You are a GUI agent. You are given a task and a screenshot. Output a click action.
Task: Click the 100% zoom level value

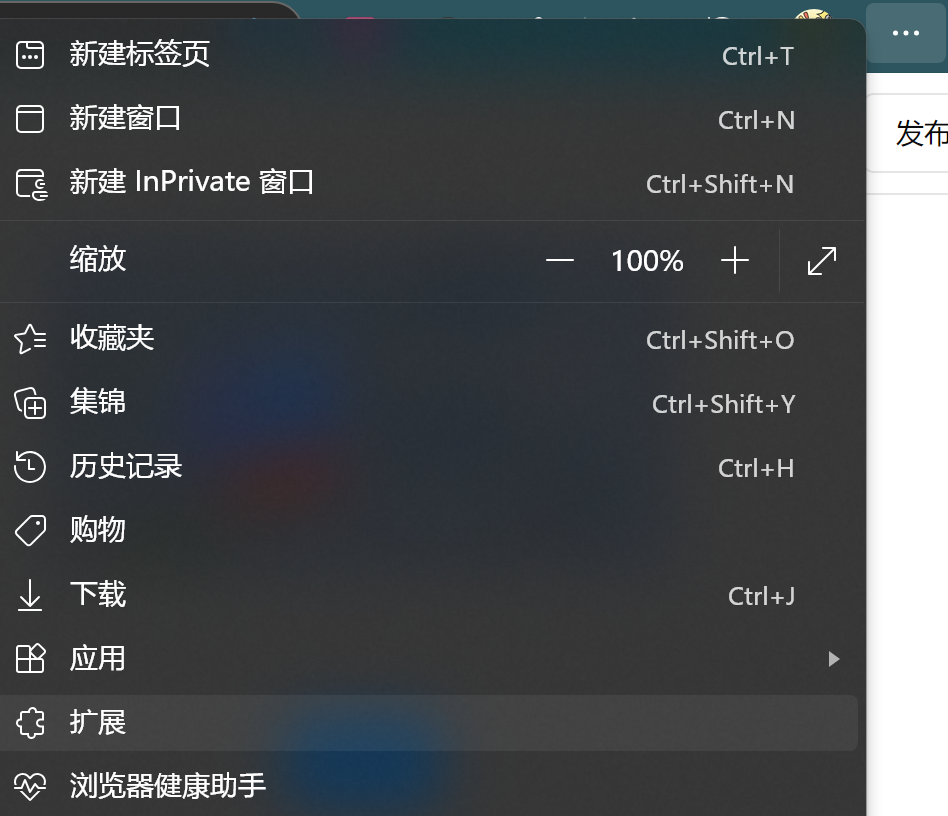coord(647,261)
